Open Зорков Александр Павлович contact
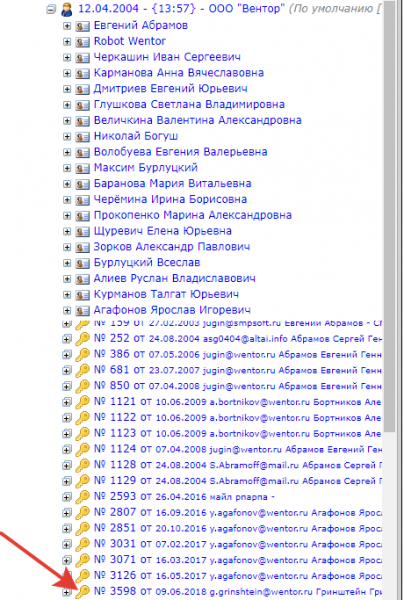 click(x=172, y=247)
